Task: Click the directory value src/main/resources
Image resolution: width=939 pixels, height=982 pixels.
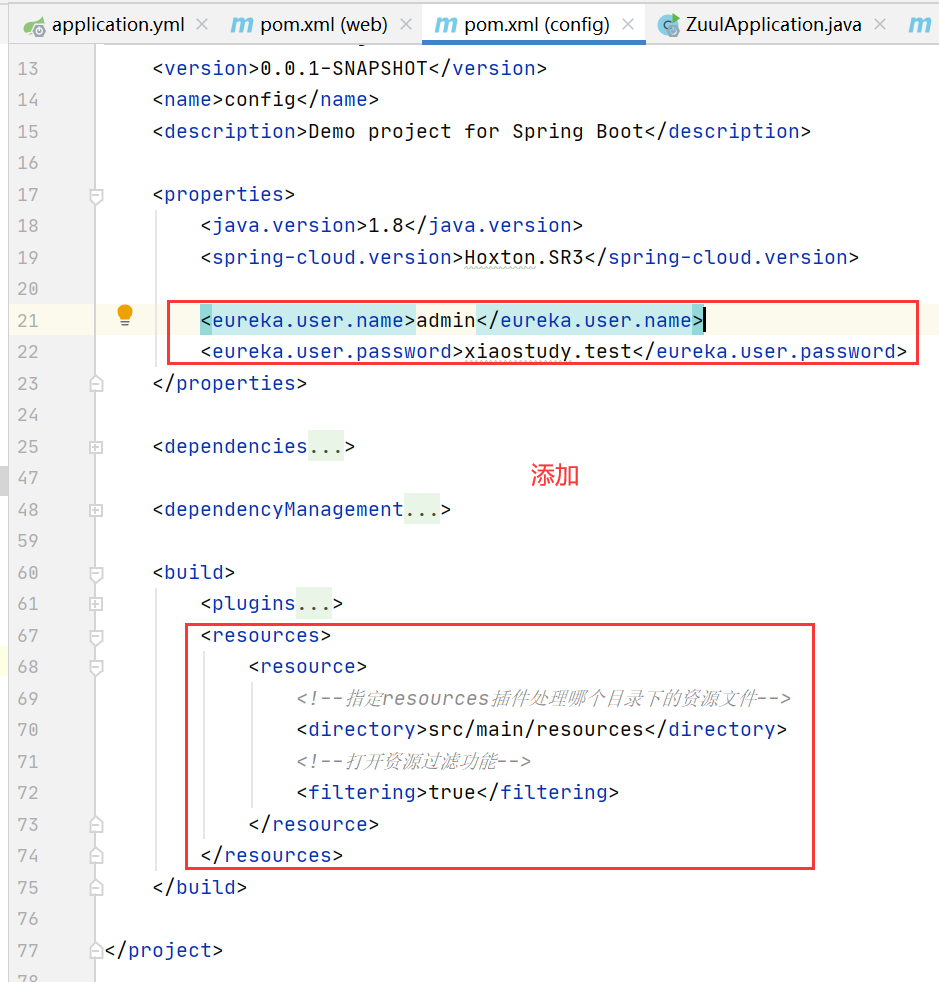Action: click(536, 730)
